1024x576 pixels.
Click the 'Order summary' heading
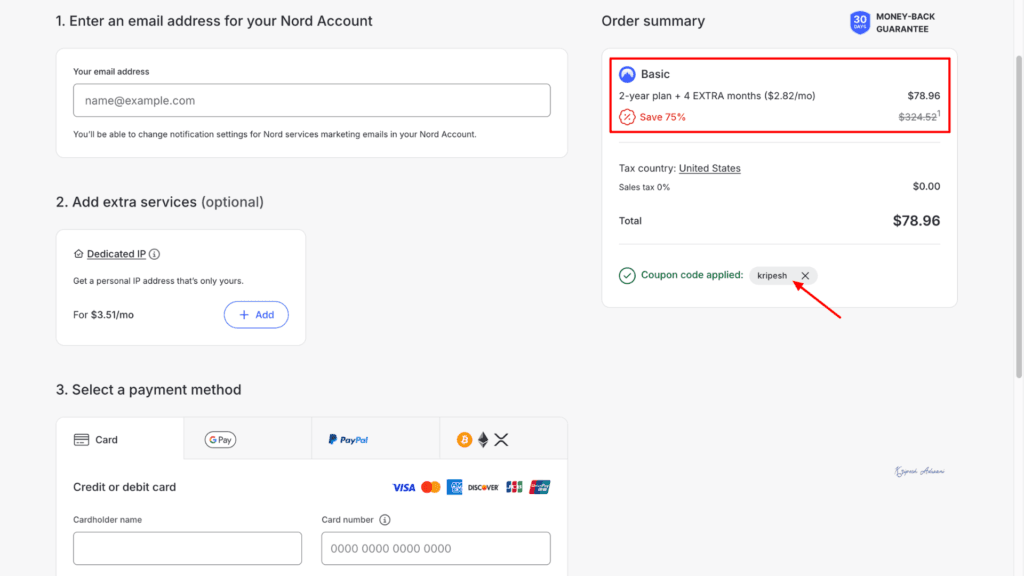tap(653, 21)
